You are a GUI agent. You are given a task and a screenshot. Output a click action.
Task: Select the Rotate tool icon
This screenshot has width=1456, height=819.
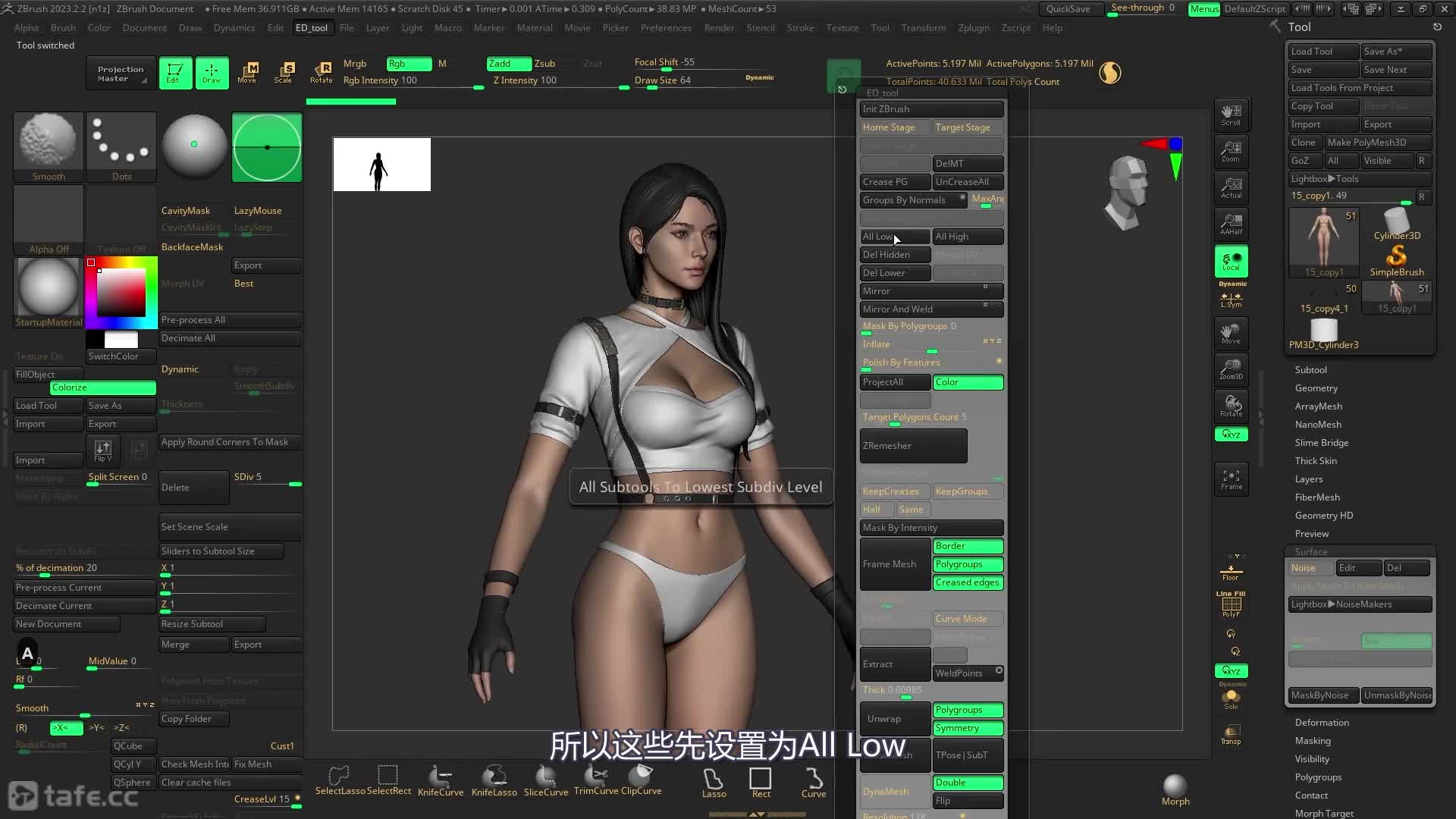pyautogui.click(x=322, y=72)
